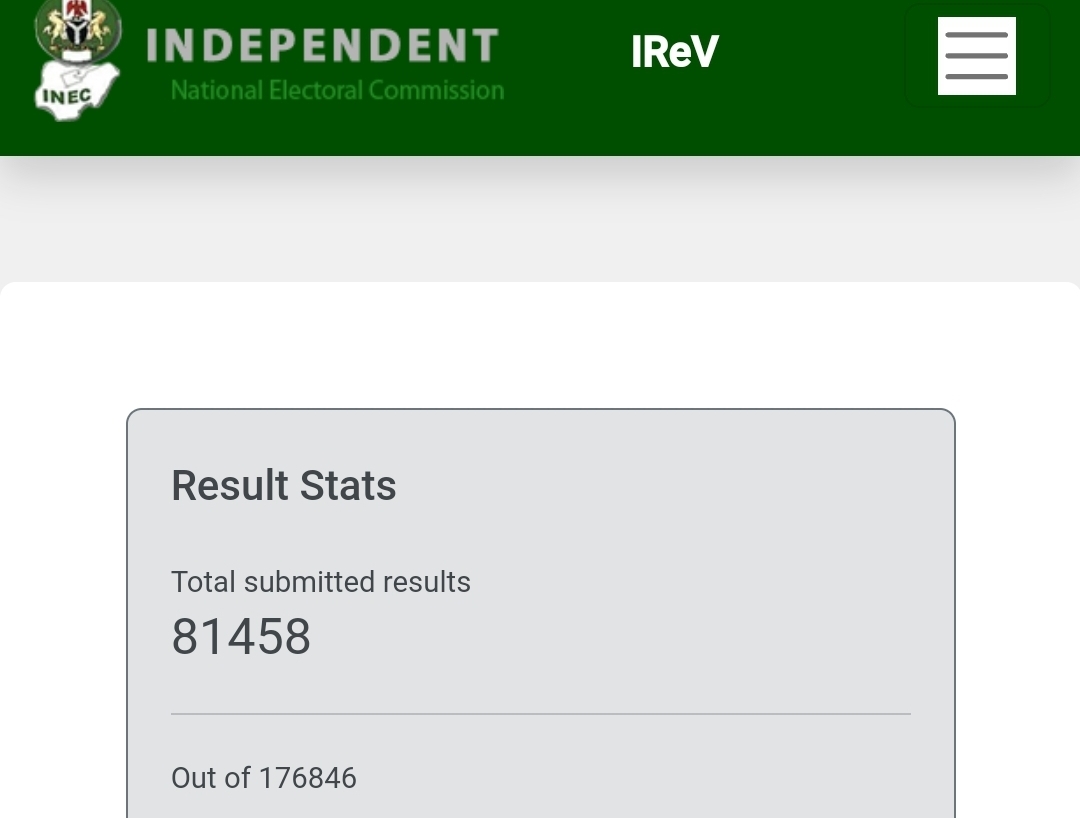Image resolution: width=1080 pixels, height=818 pixels.
Task: Click the Nigerian coat of arms crest
Action: [x=78, y=32]
